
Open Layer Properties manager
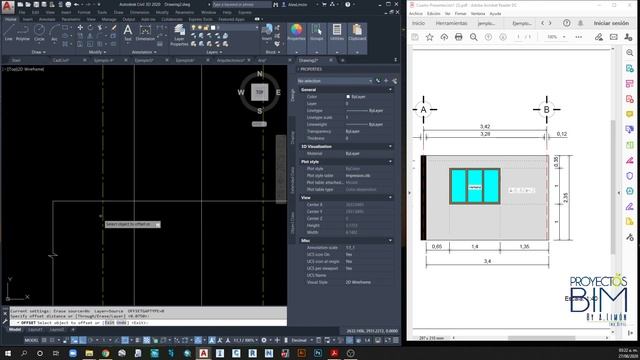[x=179, y=35]
